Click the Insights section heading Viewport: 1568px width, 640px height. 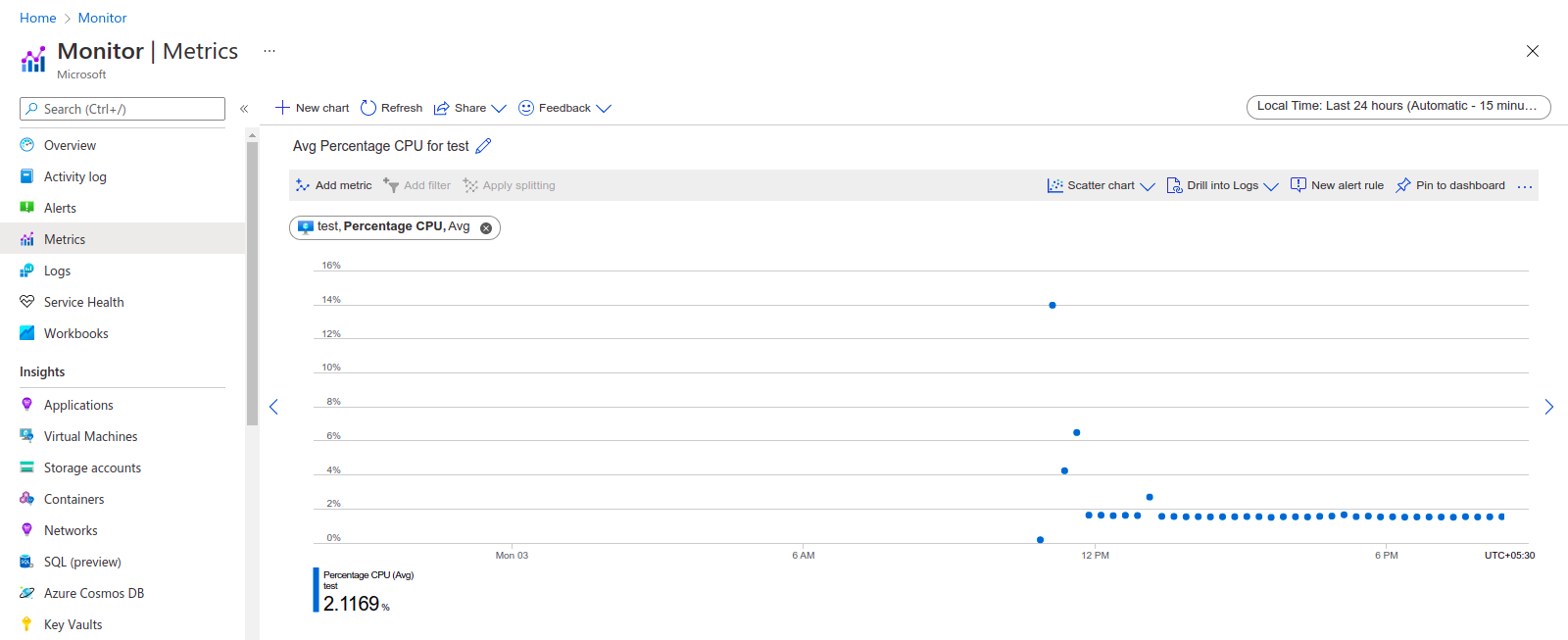pos(42,371)
